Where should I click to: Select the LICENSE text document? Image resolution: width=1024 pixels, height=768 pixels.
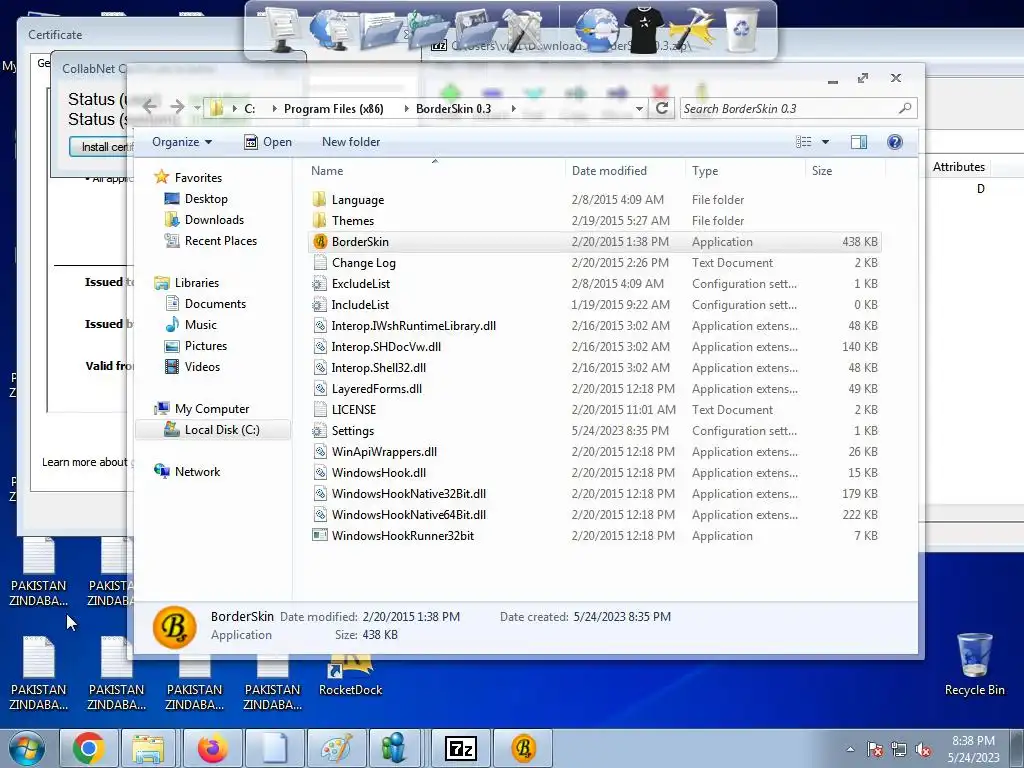(353, 409)
